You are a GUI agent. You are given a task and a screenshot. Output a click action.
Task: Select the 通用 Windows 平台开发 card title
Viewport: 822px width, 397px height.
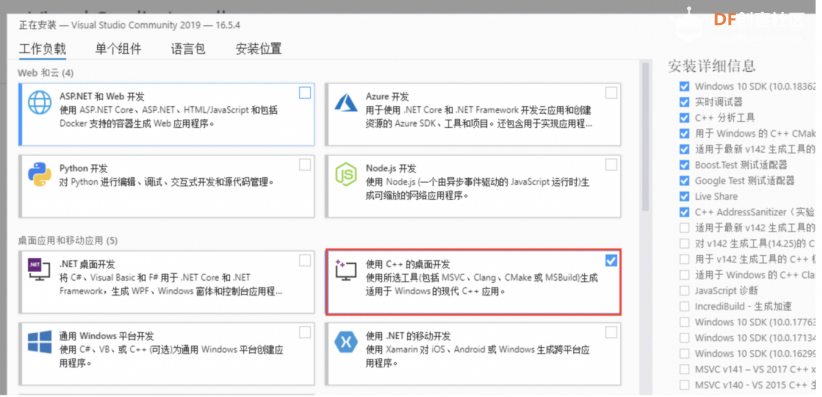tap(106, 336)
